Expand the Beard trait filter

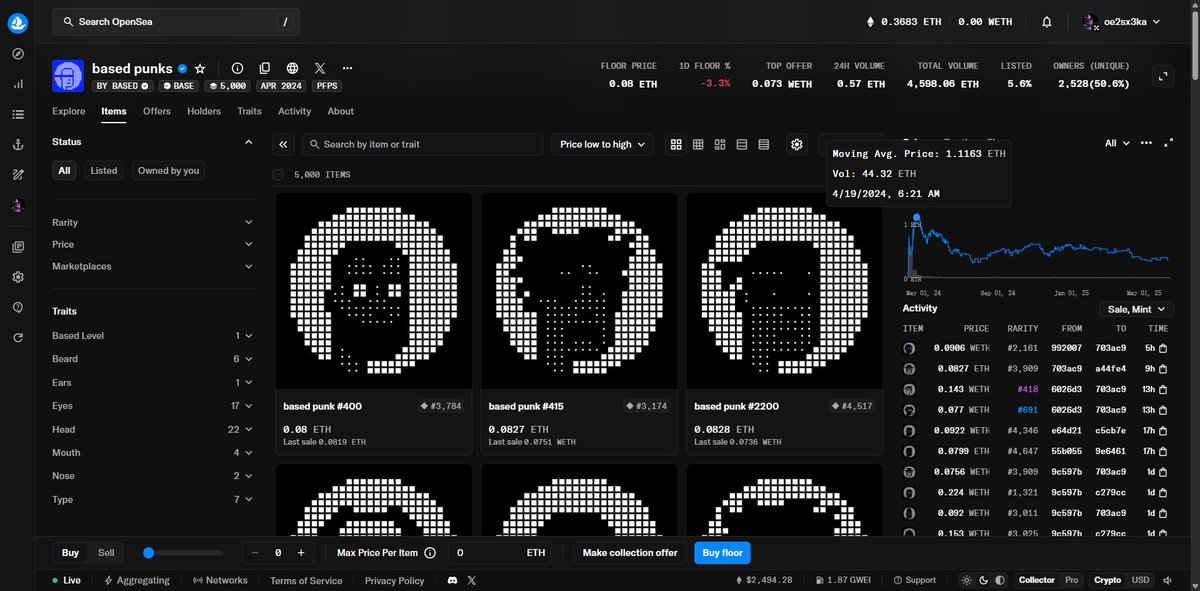pos(152,359)
